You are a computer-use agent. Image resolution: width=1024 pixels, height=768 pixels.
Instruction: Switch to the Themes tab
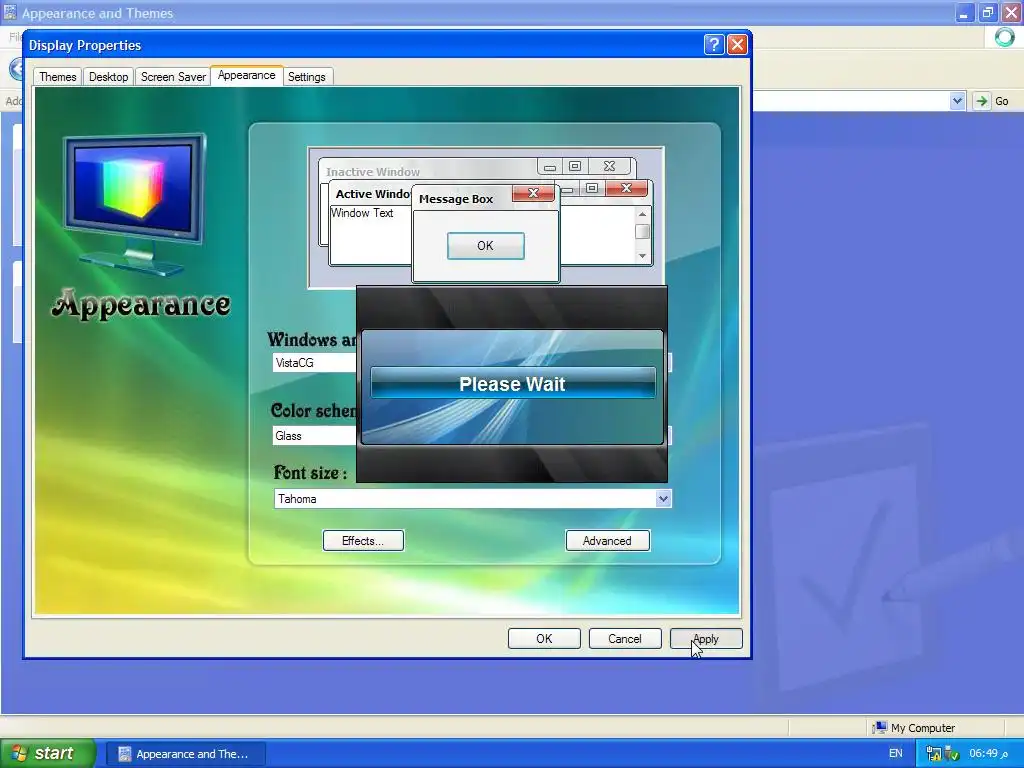click(57, 77)
